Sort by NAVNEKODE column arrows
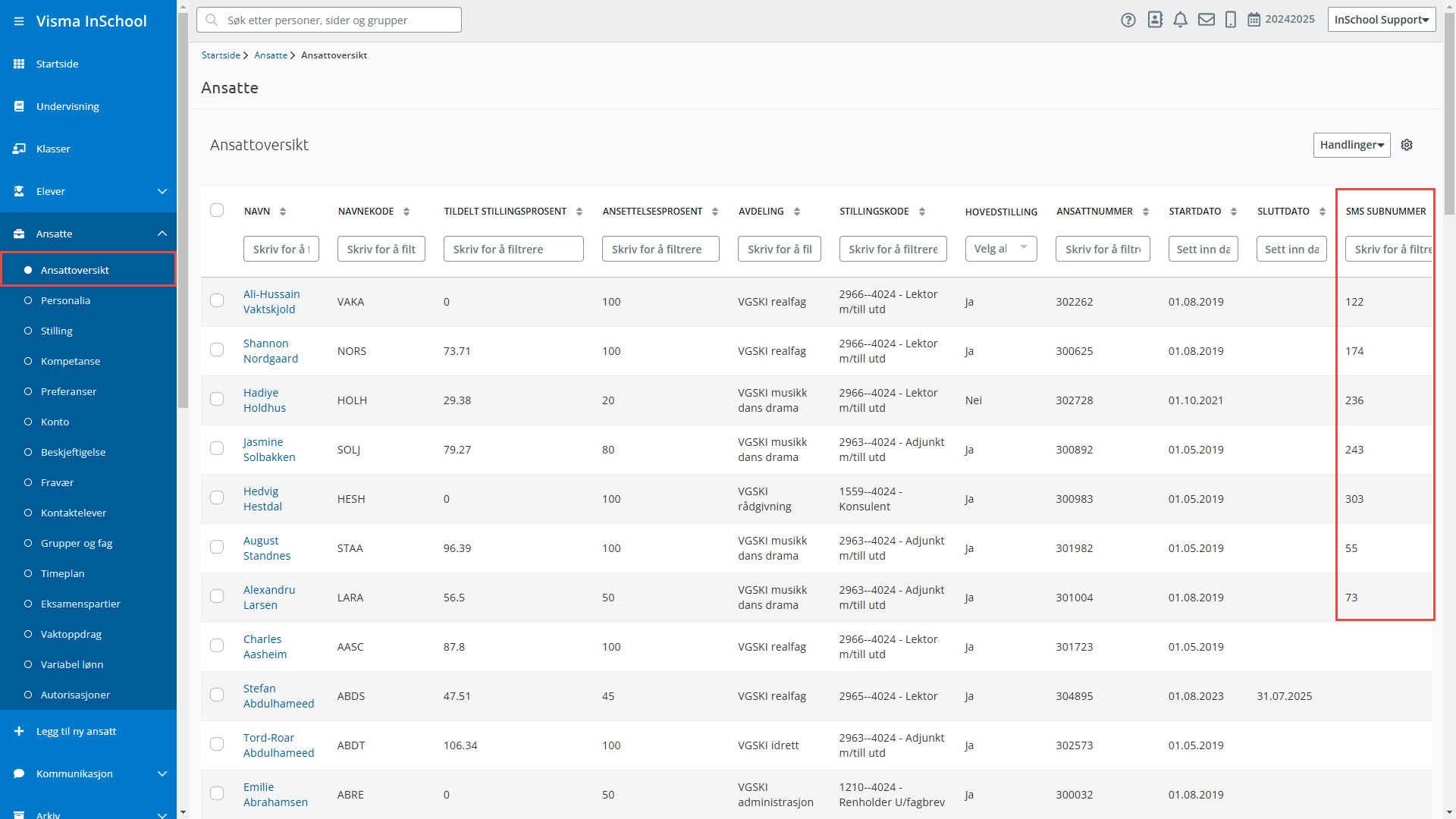 [x=406, y=212]
